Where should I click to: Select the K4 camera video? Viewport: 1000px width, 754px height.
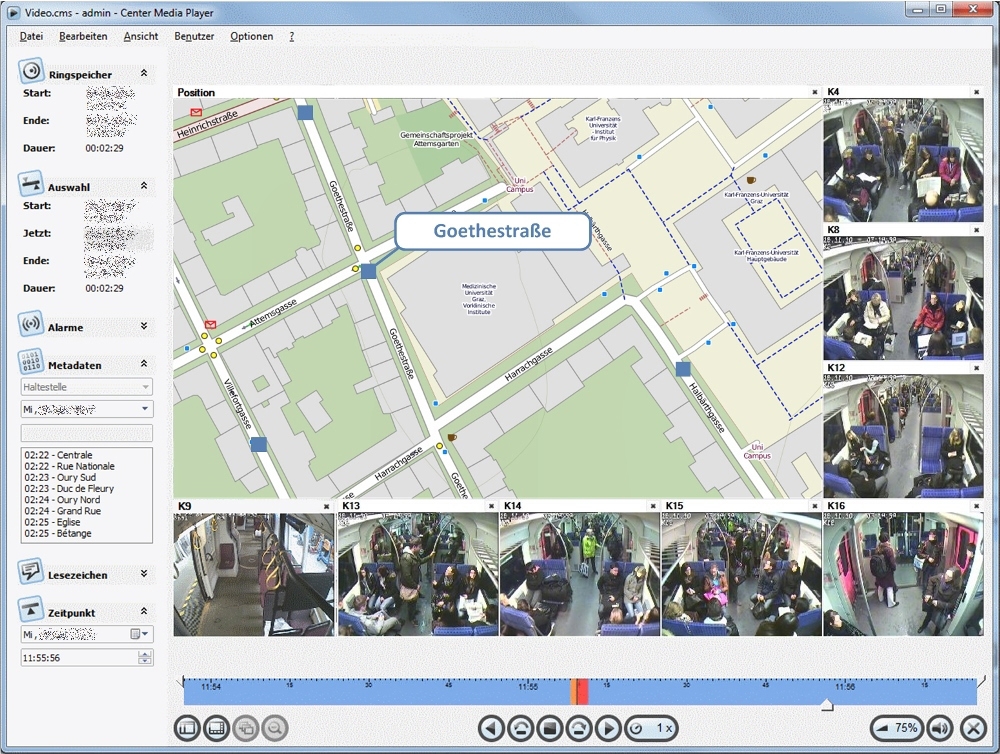[x=903, y=160]
